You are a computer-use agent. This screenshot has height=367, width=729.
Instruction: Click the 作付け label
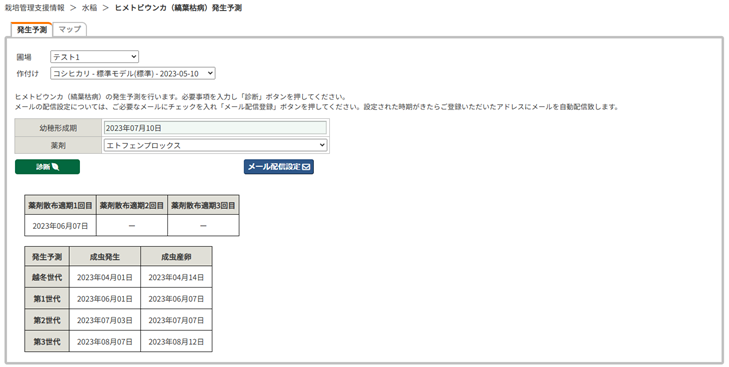[x=27, y=73]
